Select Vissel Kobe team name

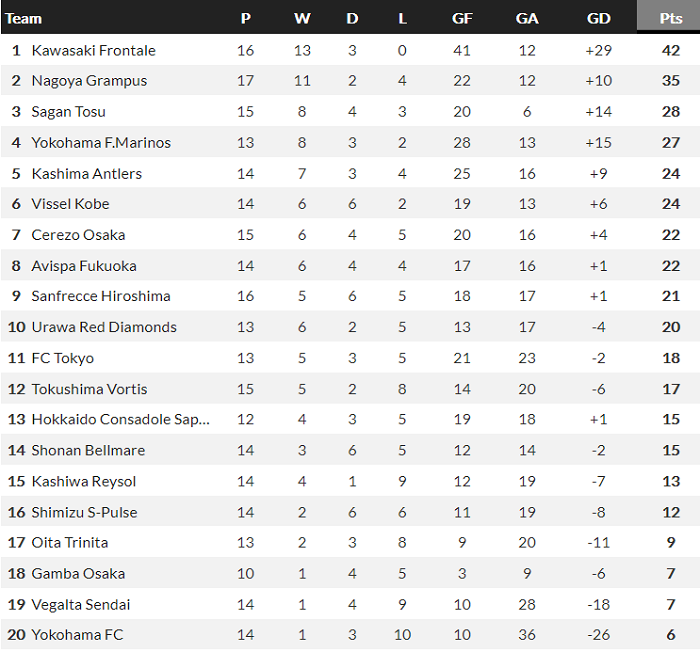click(71, 204)
